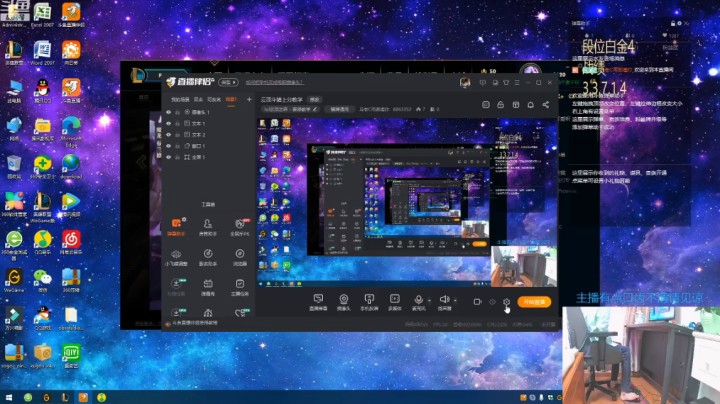The image size is (720, 404).
Task: Click the user avatar in companion title bar
Action: tap(465, 83)
